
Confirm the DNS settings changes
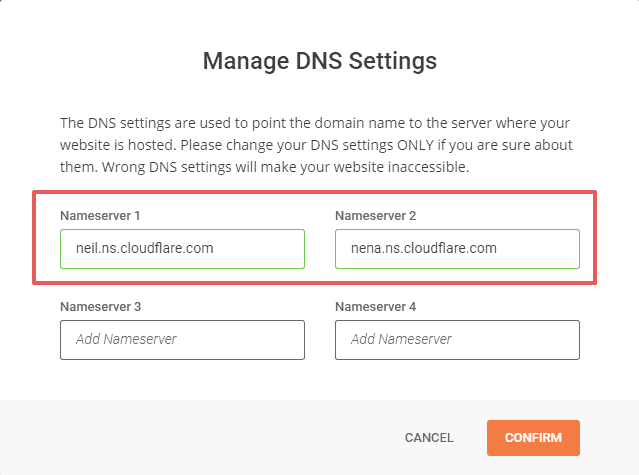click(x=533, y=438)
